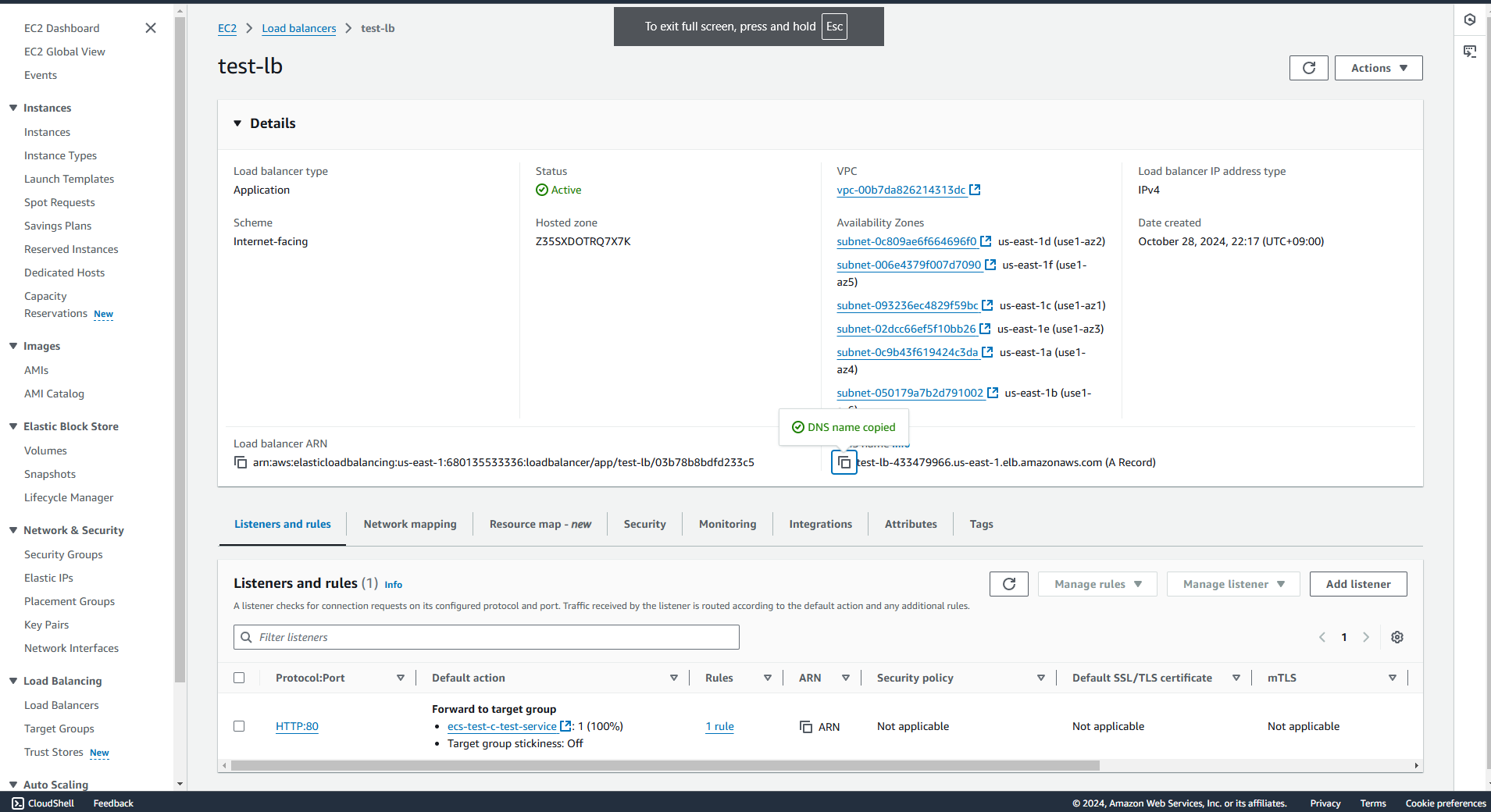
Task: Open VPC link external icon
Action: coord(975,190)
